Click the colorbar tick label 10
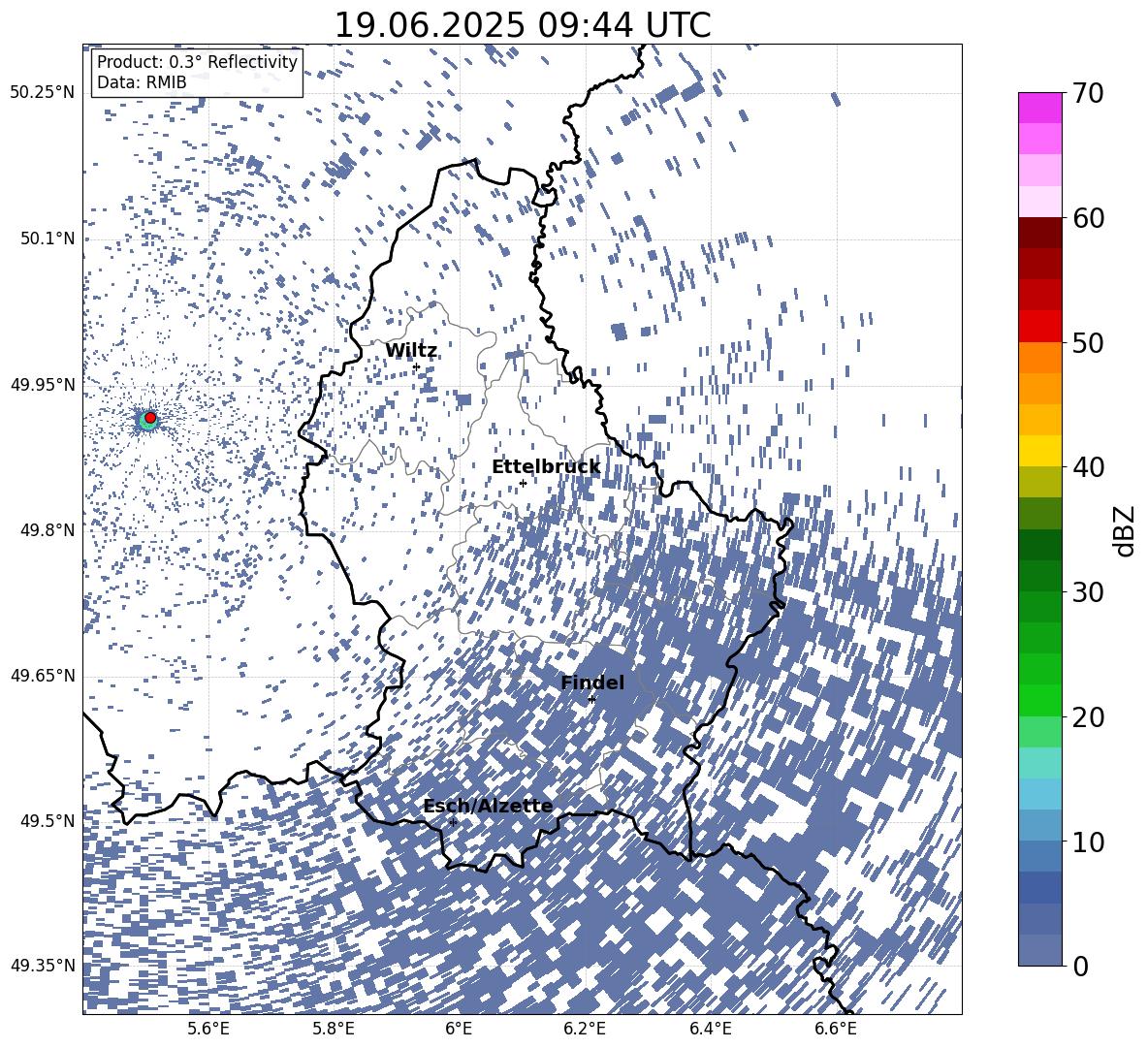 pos(1088,842)
